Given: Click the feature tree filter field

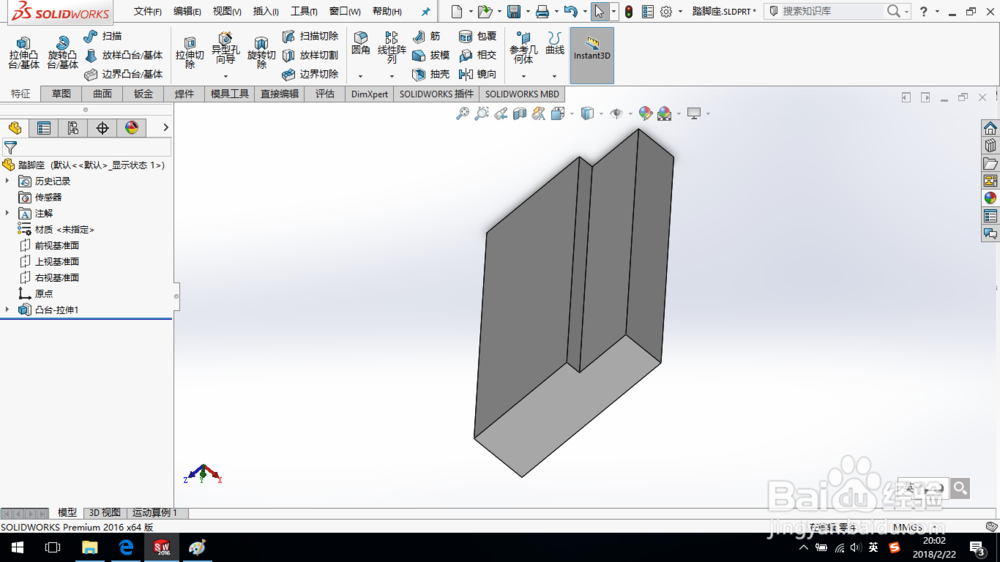Looking at the screenshot, I should tap(86, 148).
